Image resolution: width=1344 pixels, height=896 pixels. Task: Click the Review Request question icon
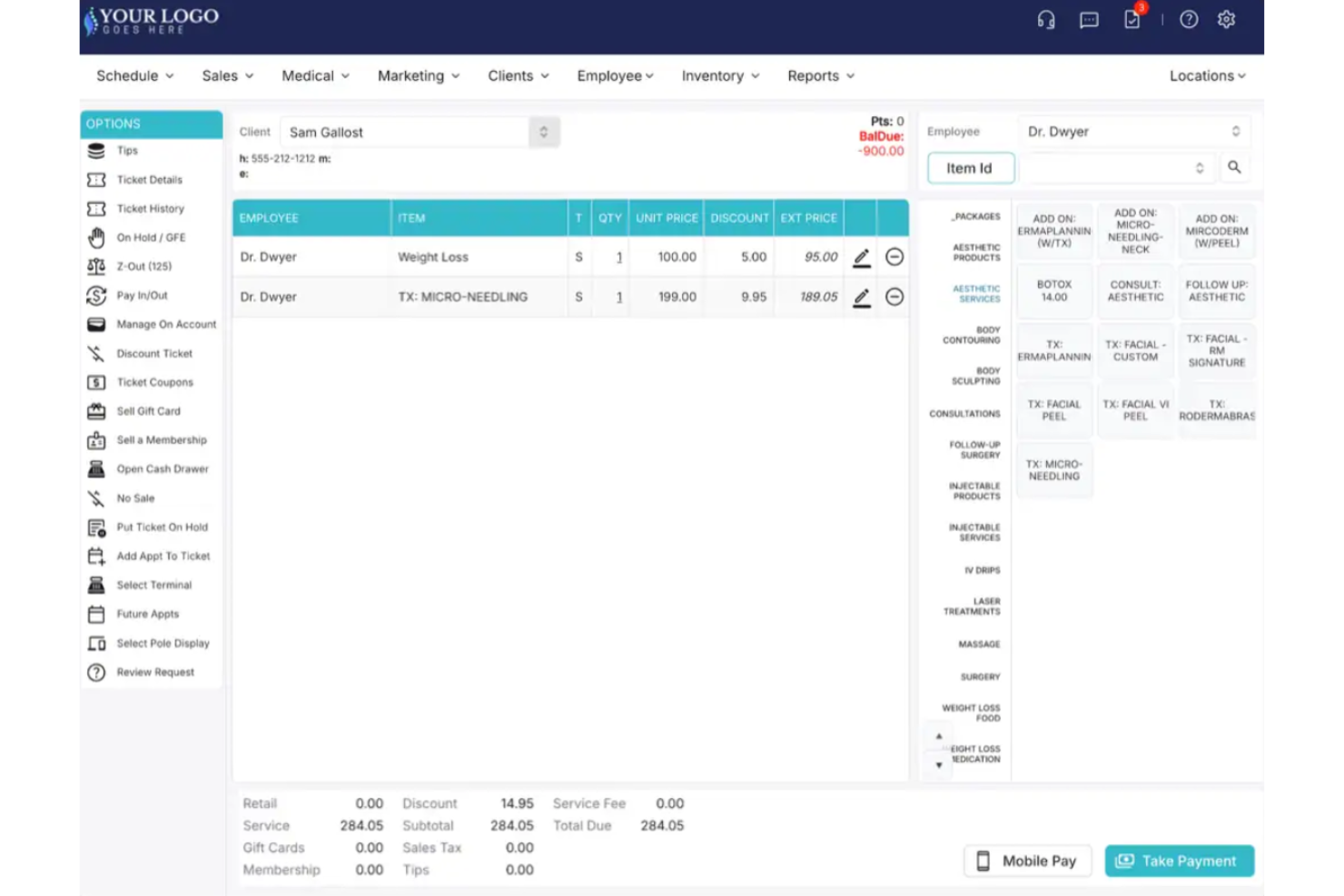coord(96,673)
